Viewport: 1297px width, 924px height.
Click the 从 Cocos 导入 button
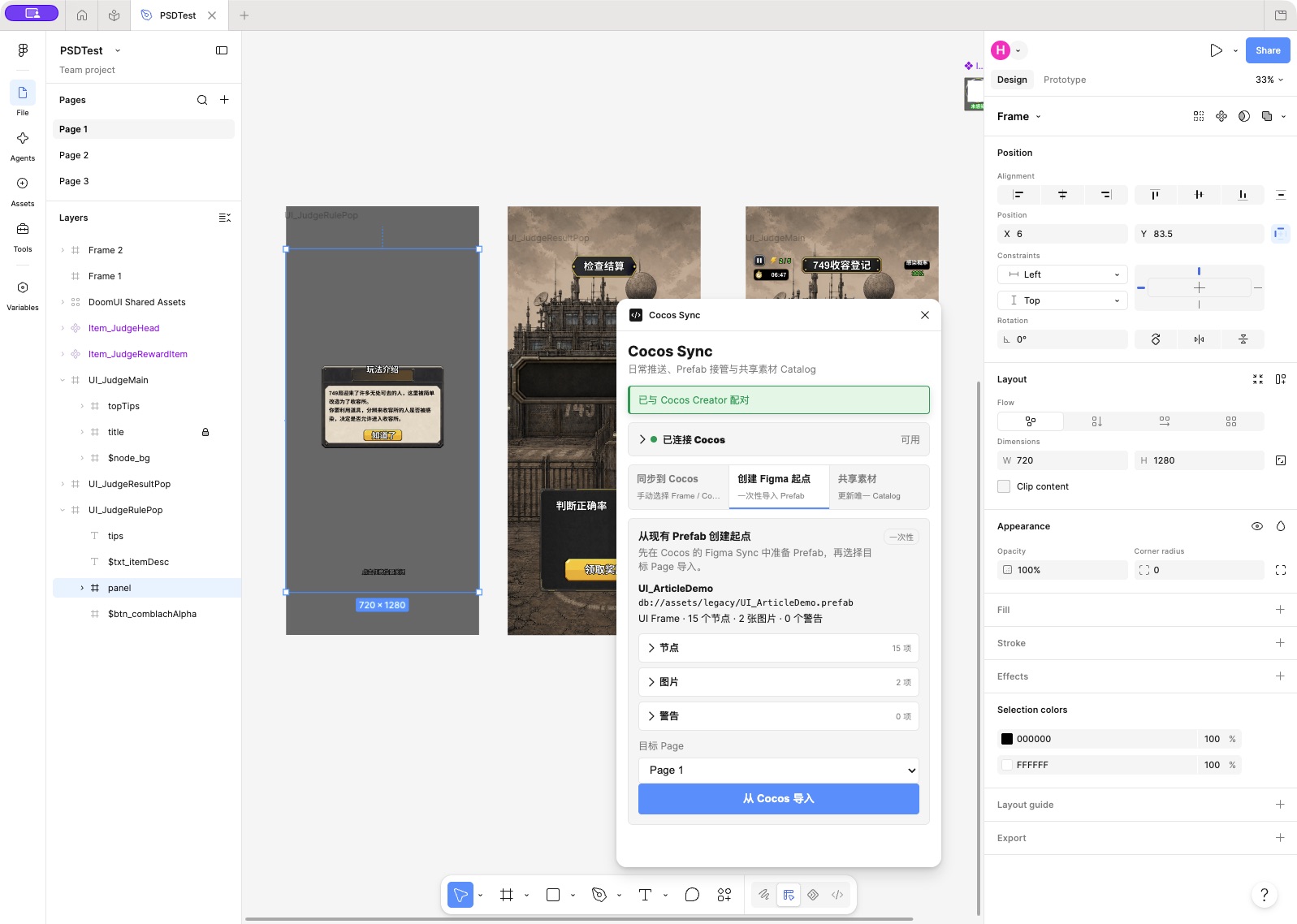coord(779,799)
